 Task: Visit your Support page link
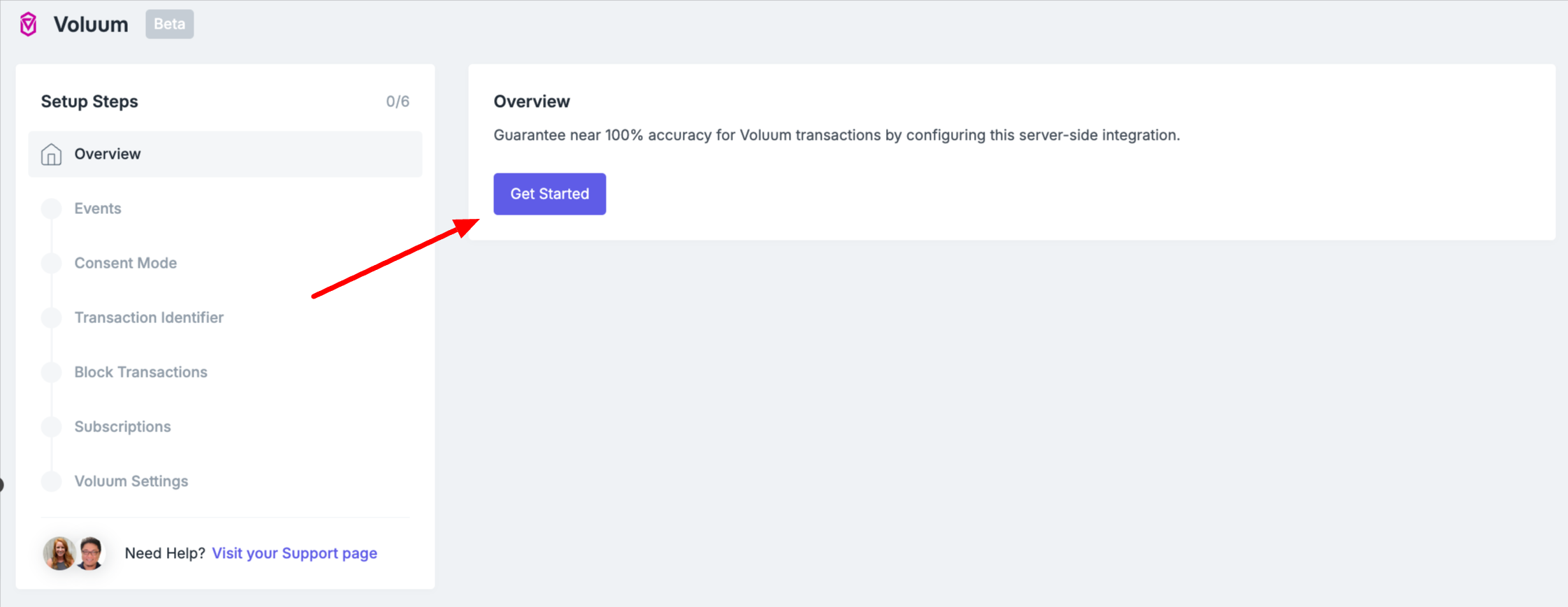[x=293, y=552]
